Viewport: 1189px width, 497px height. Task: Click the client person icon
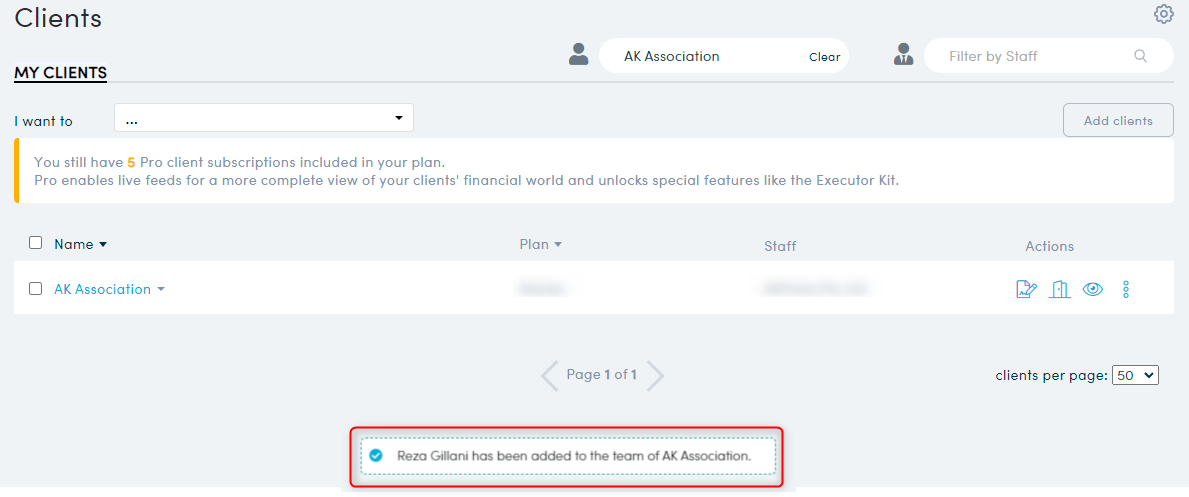click(x=578, y=55)
